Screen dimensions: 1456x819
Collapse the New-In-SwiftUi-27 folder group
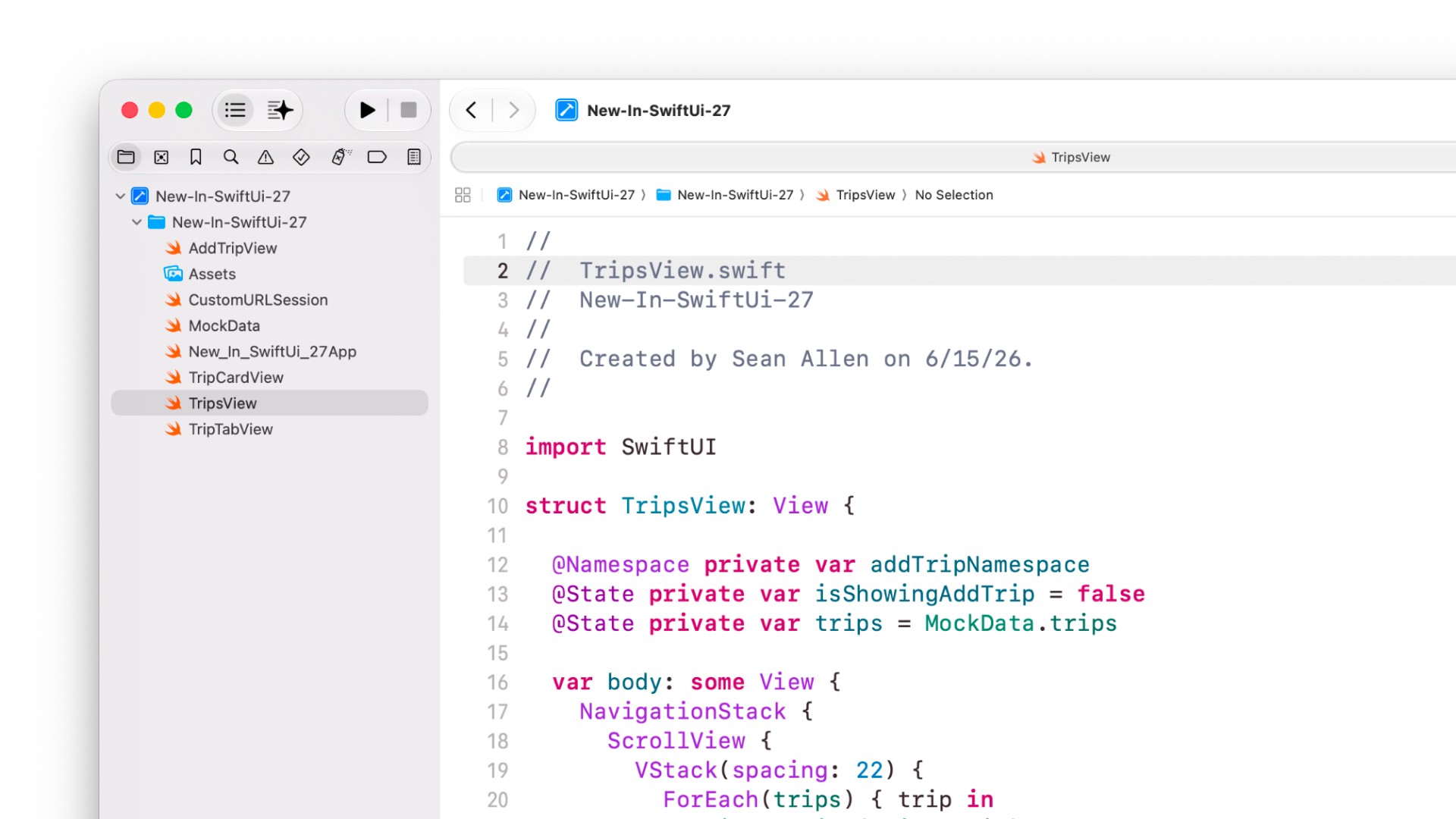click(x=136, y=222)
